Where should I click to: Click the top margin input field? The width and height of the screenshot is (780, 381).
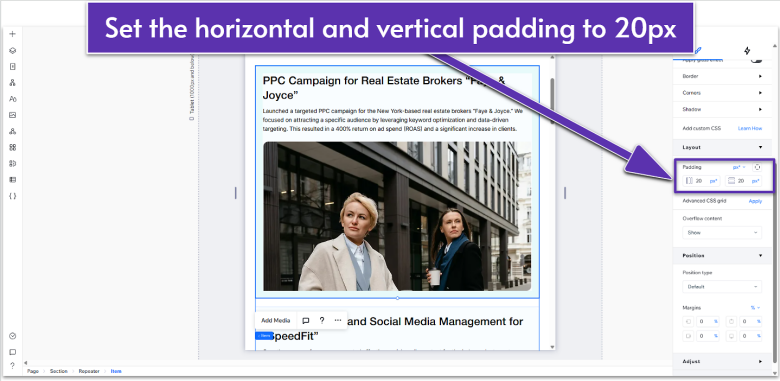(x=751, y=321)
